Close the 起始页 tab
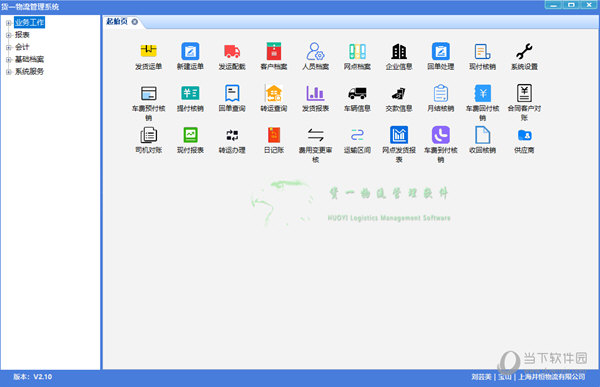The height and width of the screenshot is (387, 600). coord(135,22)
